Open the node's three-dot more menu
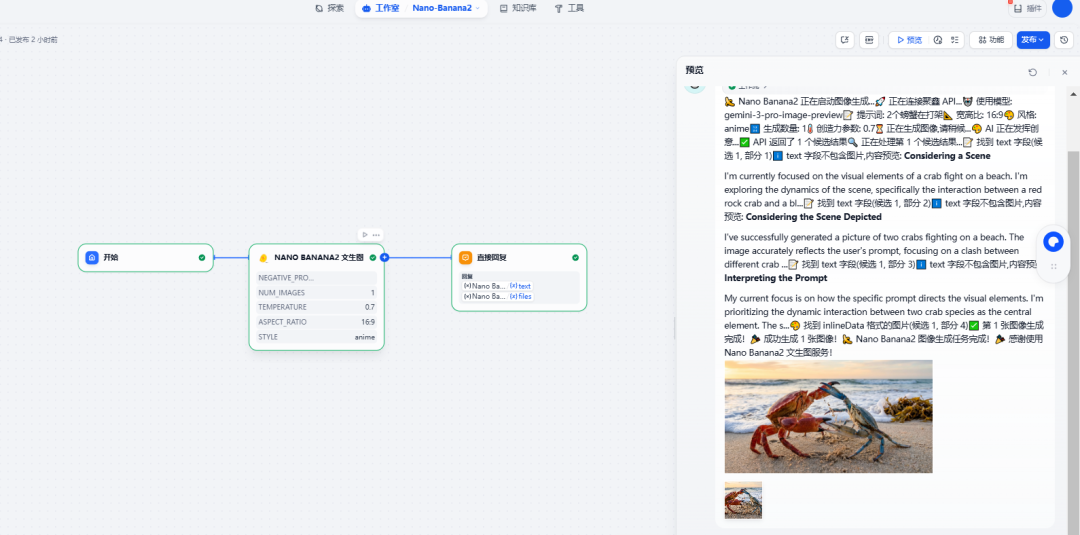1080x535 pixels. pos(376,235)
